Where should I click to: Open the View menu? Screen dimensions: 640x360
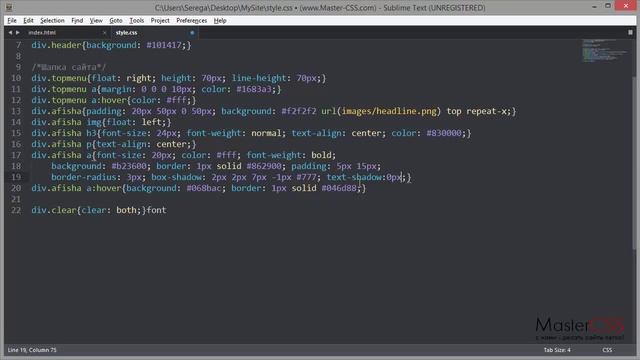[96, 20]
